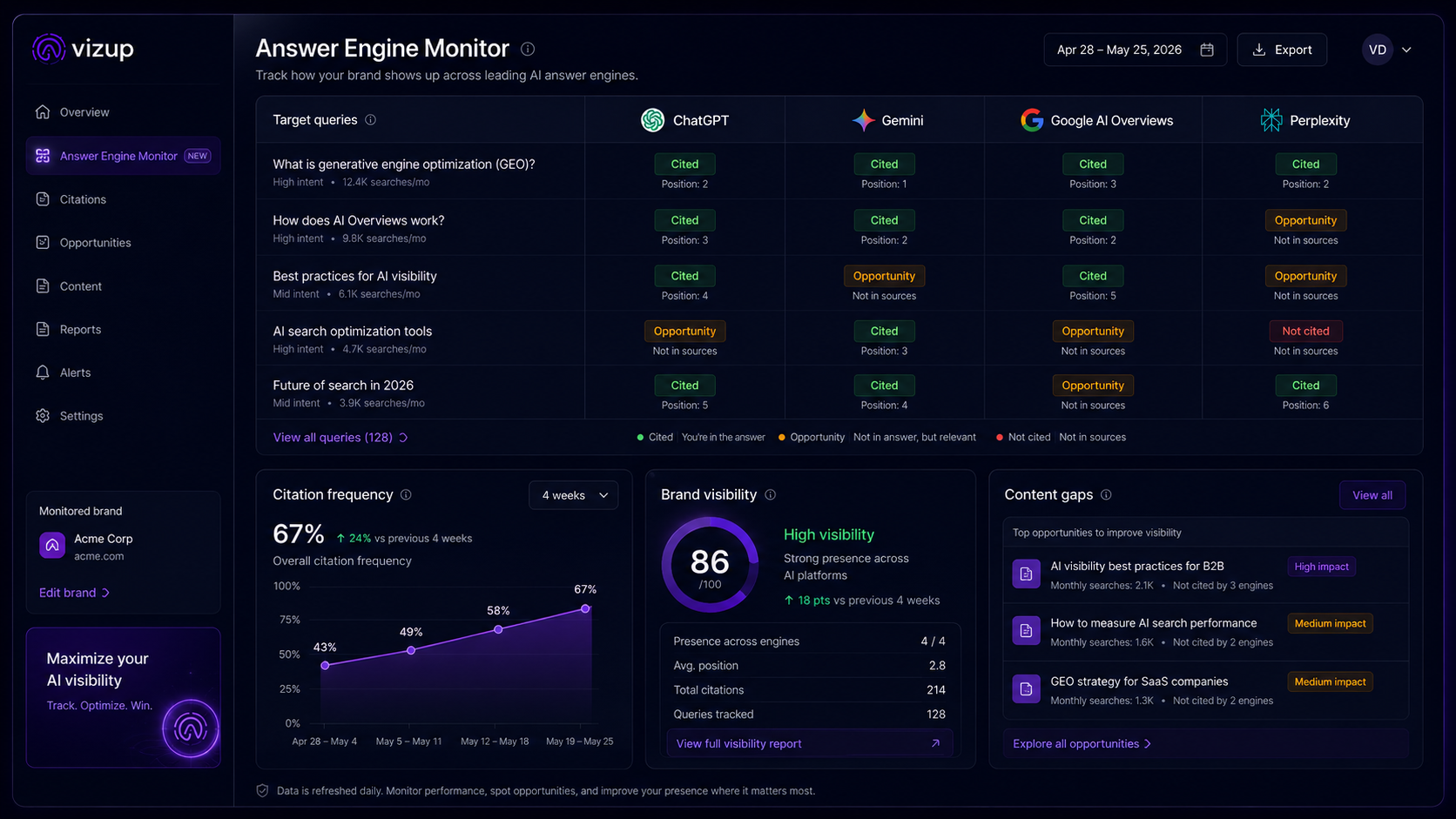Click the Total citations 214 row
Screen dimensions: 1456x819
pos(809,689)
